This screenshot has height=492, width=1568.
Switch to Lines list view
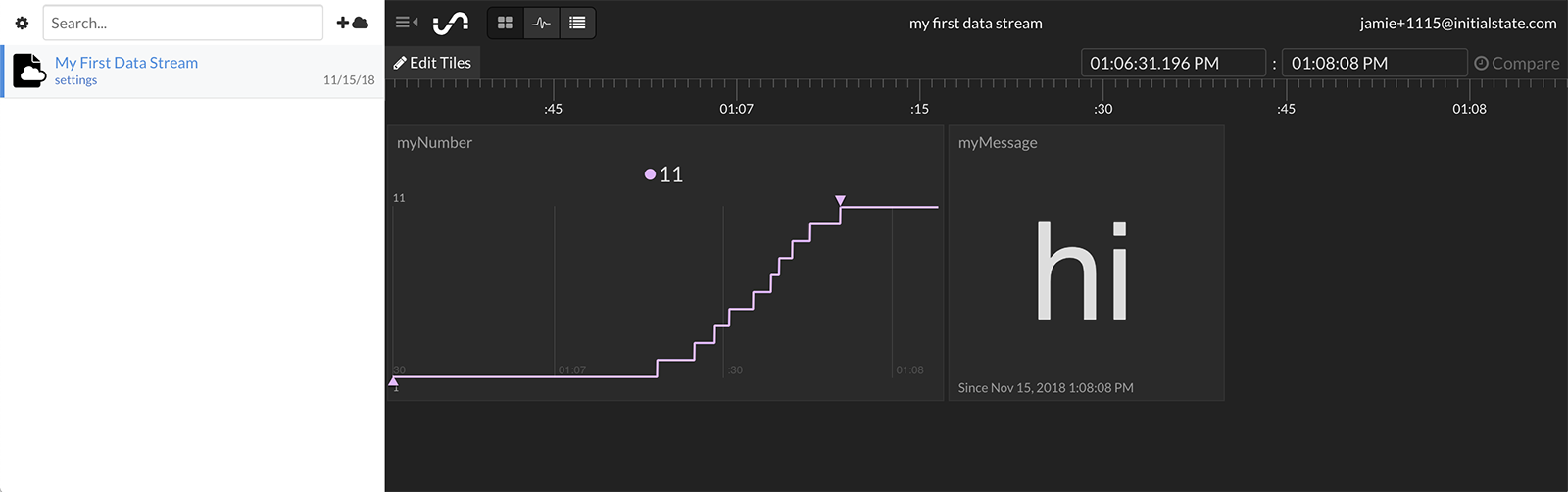coord(577,23)
